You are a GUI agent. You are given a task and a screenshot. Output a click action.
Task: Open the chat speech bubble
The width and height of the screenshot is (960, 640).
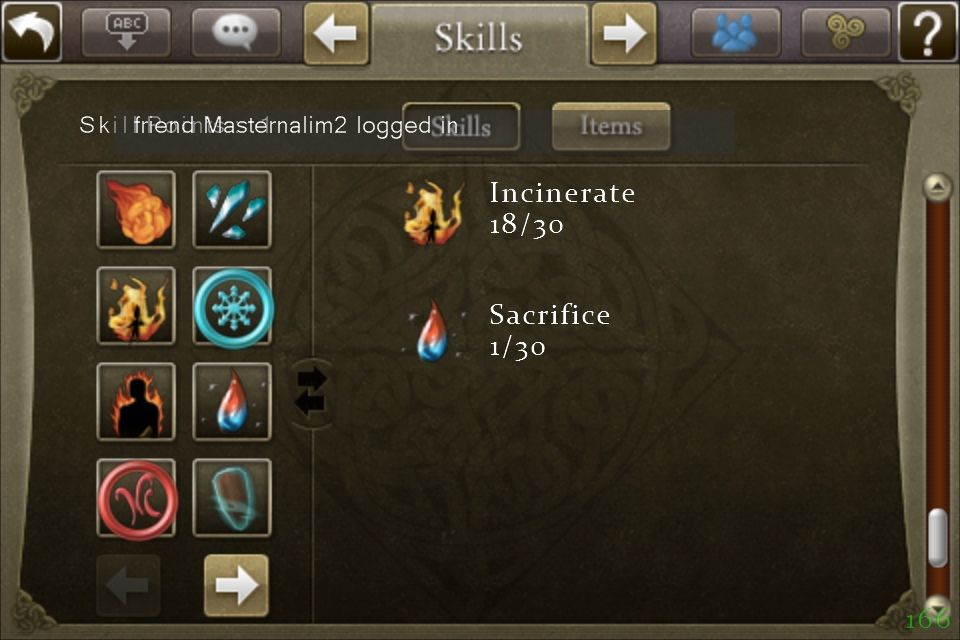(x=236, y=32)
